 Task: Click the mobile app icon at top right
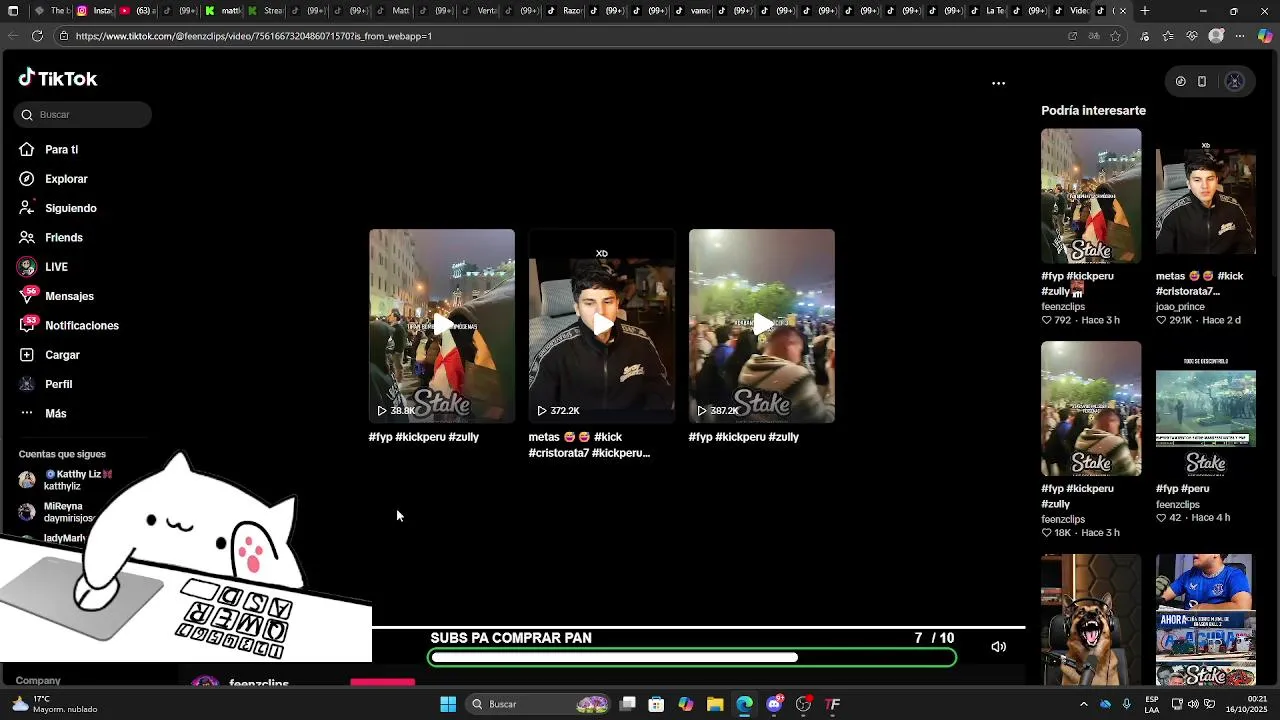(x=1202, y=82)
